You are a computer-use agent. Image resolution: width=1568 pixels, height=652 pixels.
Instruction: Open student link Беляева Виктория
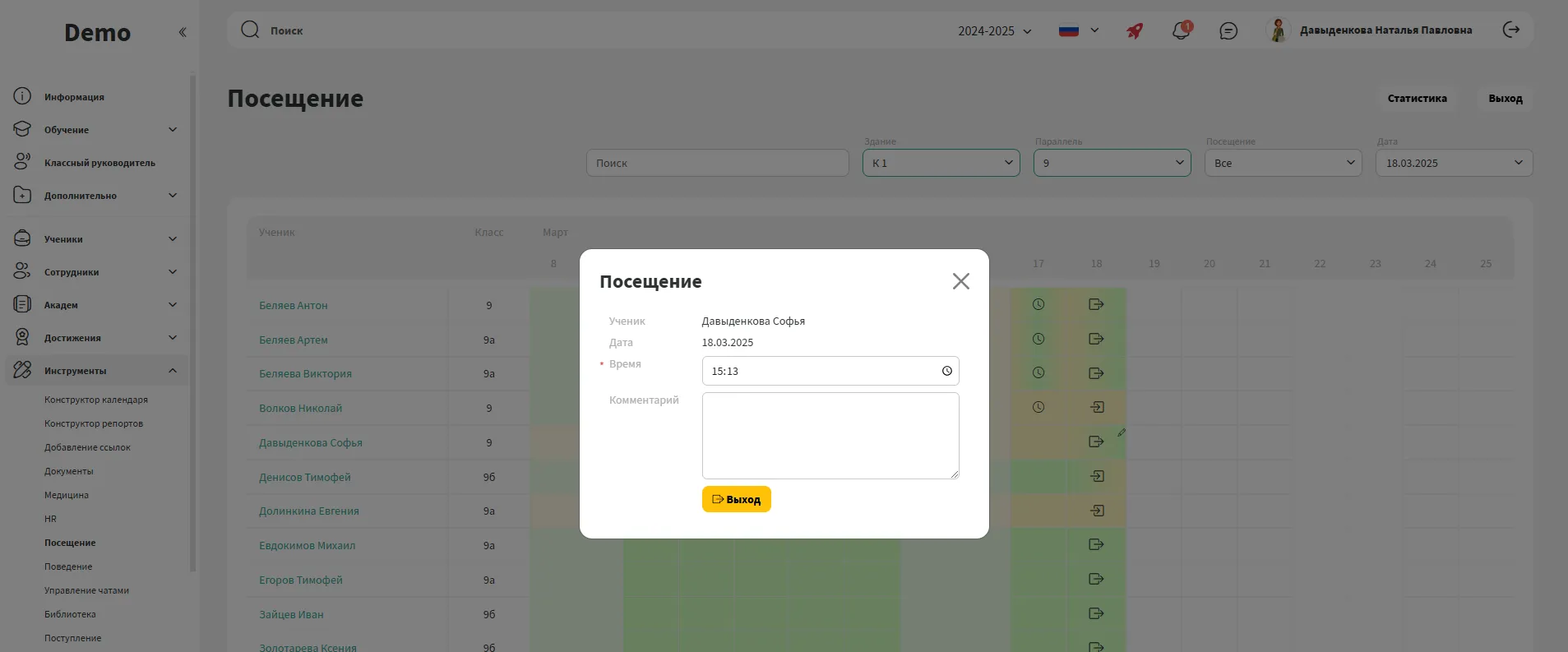pyautogui.click(x=305, y=374)
